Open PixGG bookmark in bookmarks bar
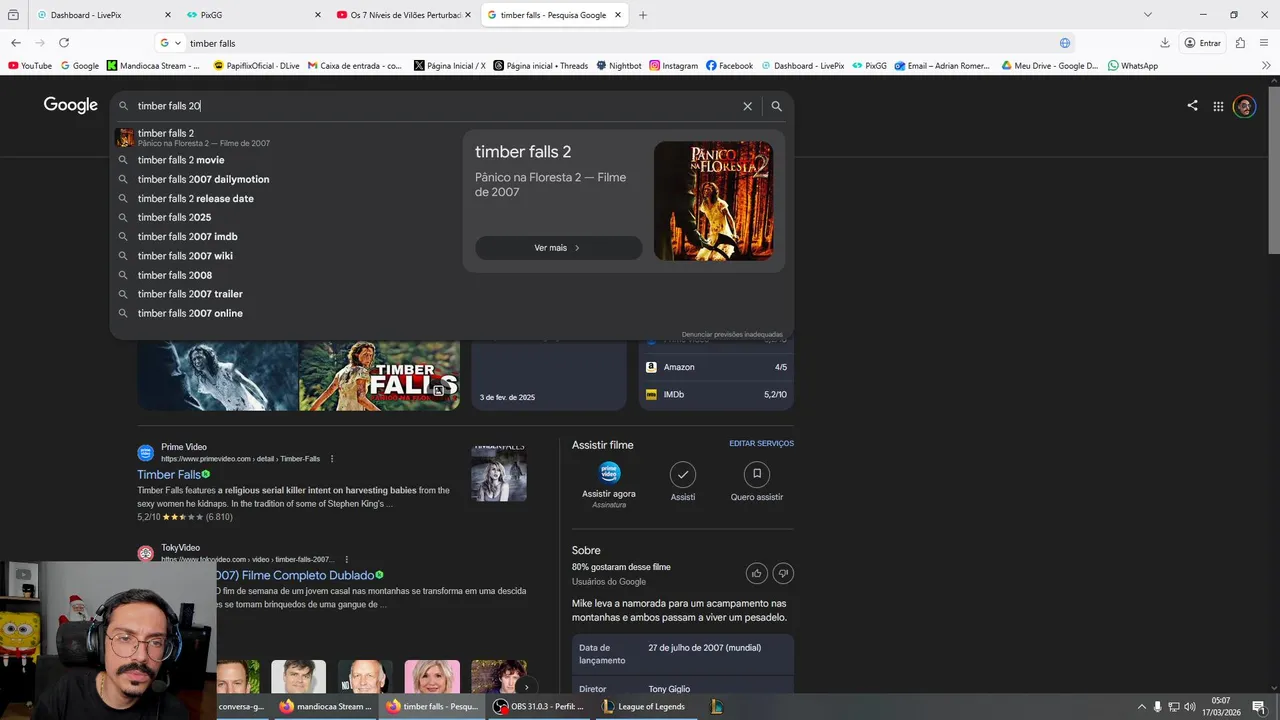Viewport: 1280px width, 720px height. [x=869, y=66]
